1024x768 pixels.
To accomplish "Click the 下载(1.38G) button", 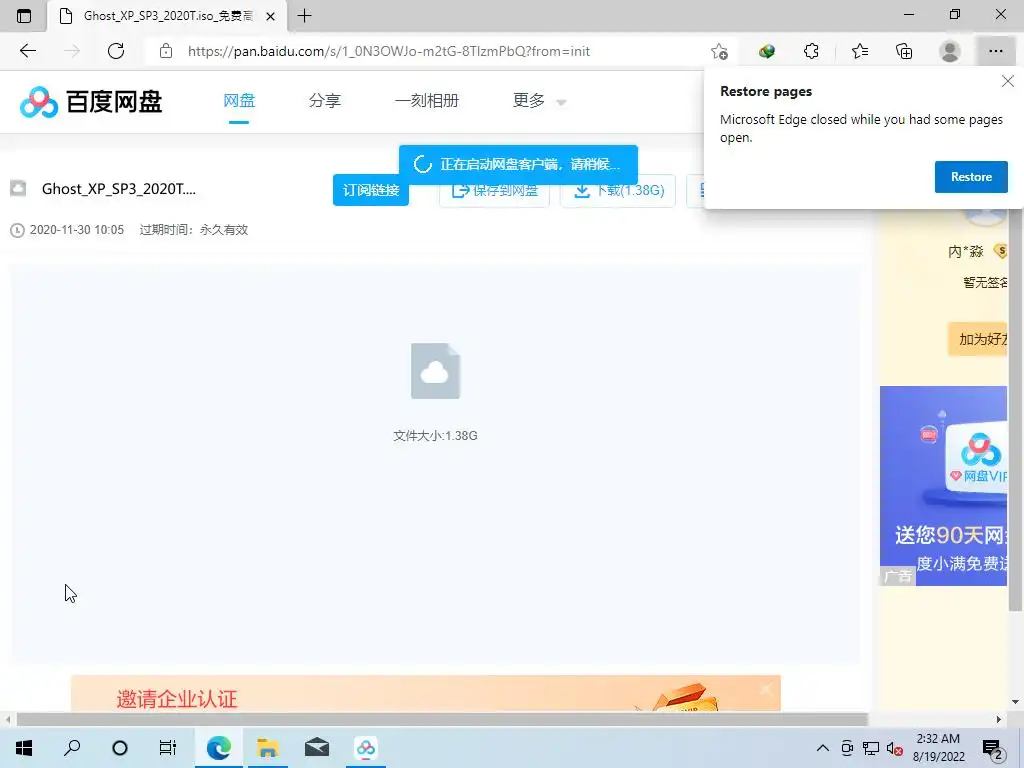I will click(618, 191).
